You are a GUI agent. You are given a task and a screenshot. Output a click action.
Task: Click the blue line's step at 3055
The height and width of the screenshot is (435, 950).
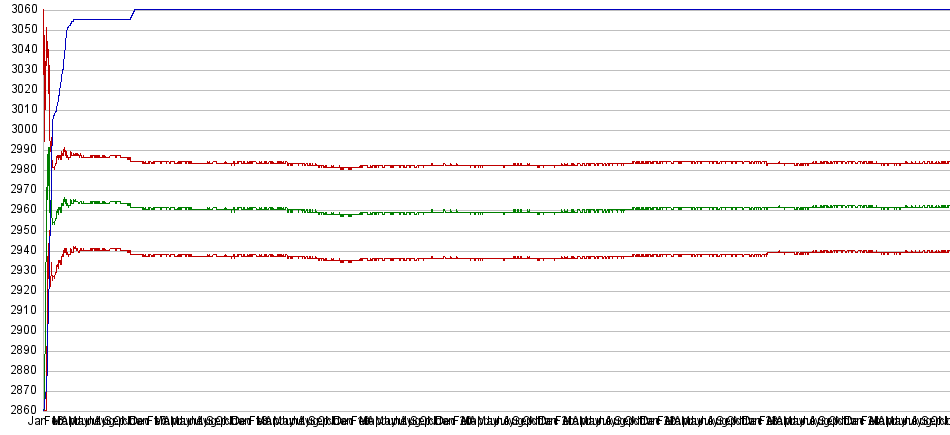(100, 19)
